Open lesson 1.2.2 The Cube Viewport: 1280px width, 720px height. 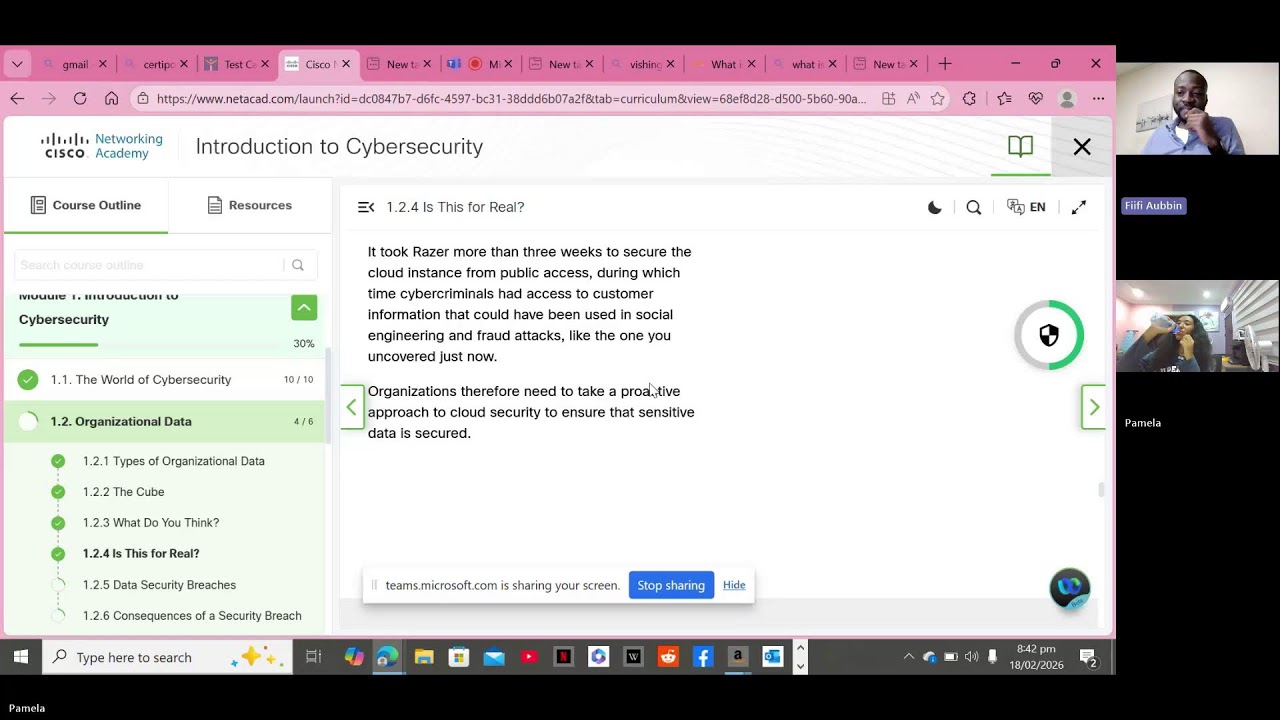click(x=124, y=492)
